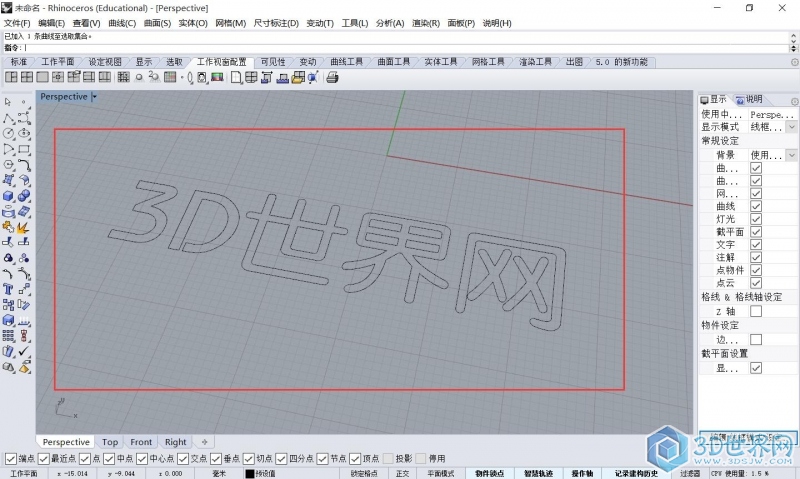Click the green checkmark Check tool
The image size is (800, 479).
coord(24,351)
